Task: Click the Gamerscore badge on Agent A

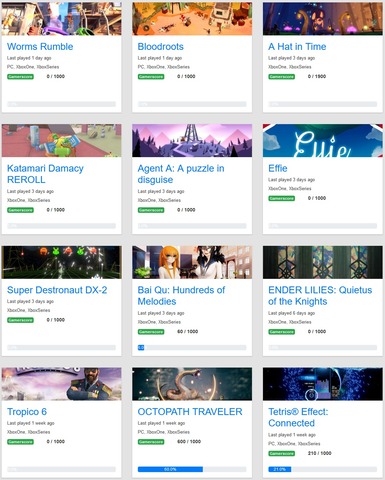Action: click(151, 210)
